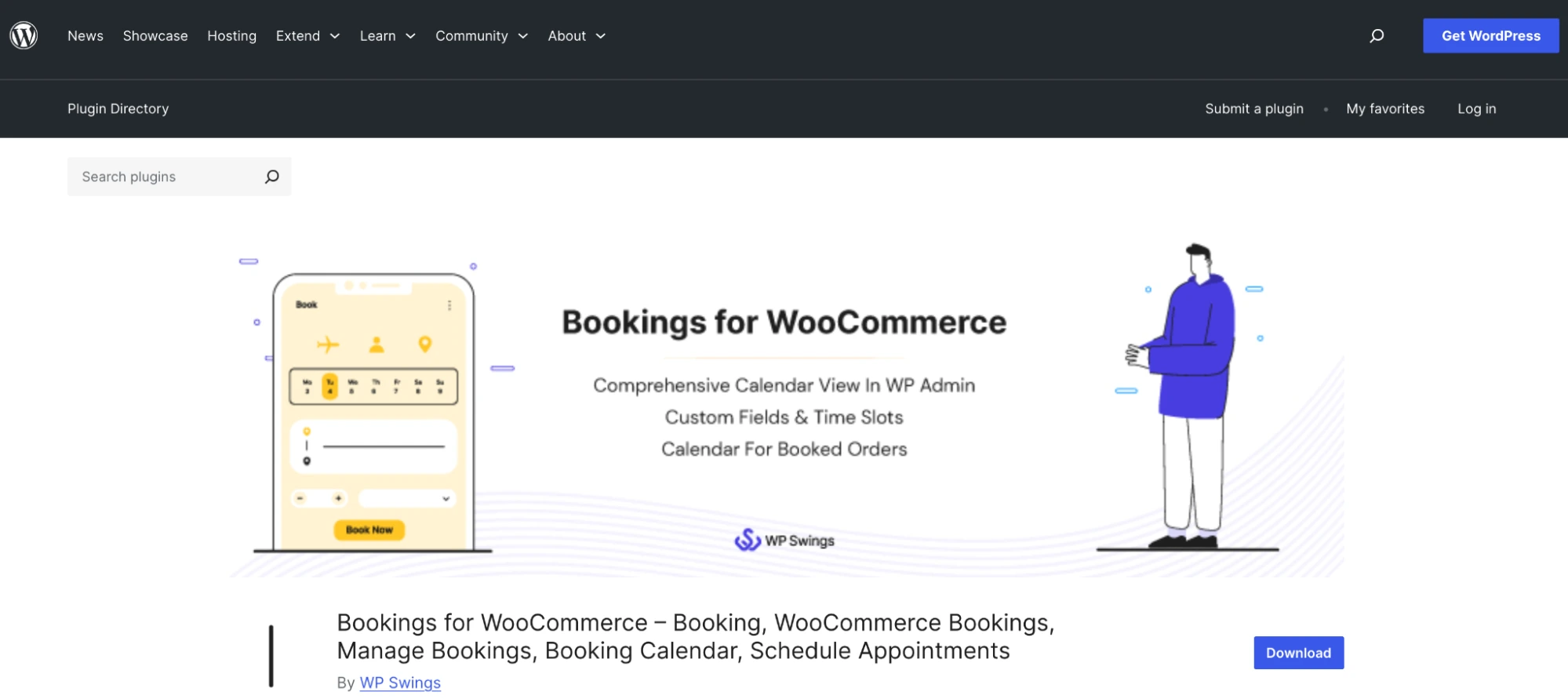Expand the Learn dropdown menu
Image resolution: width=1568 pixels, height=699 pixels.
[x=387, y=35]
